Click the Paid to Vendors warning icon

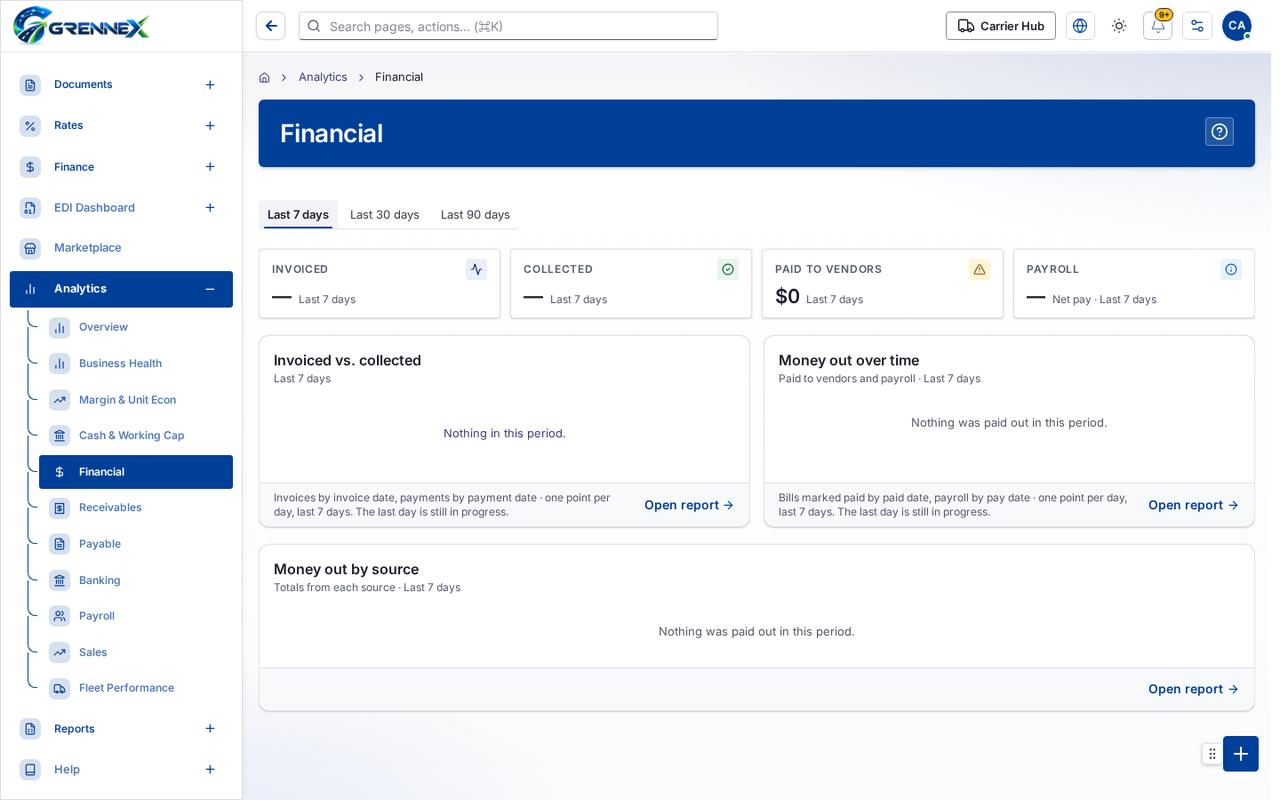(979, 269)
